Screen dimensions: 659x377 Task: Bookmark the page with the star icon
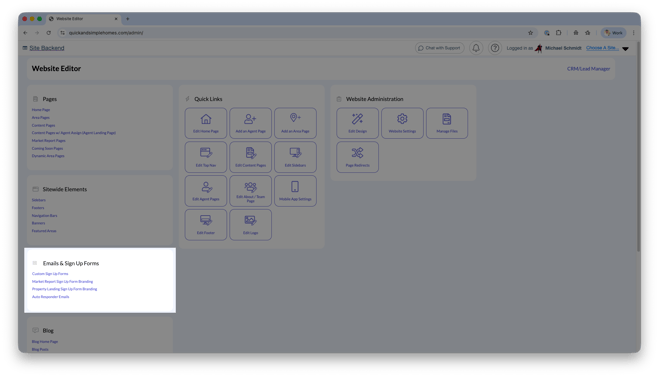(x=530, y=33)
